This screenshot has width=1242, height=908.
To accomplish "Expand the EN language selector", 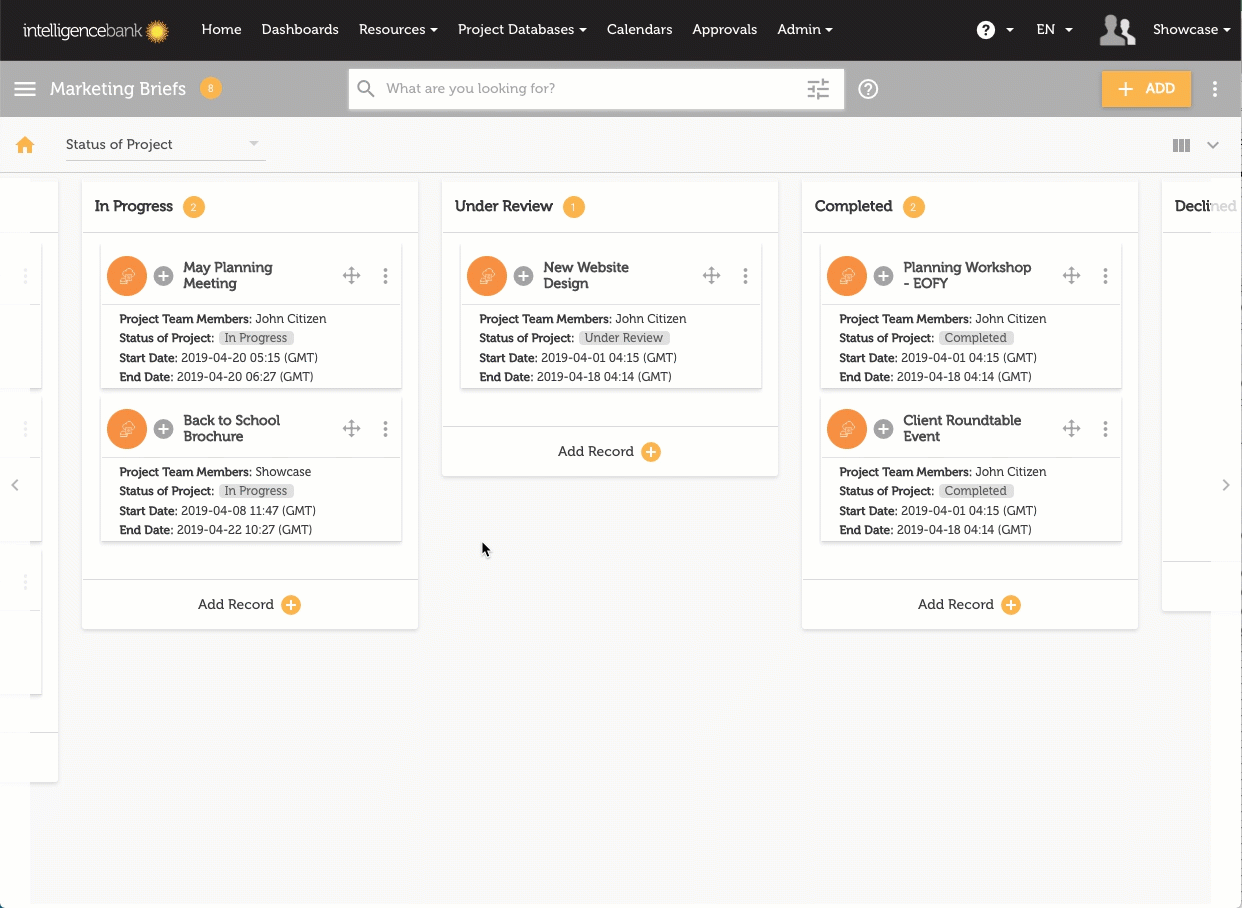I will click(x=1054, y=30).
